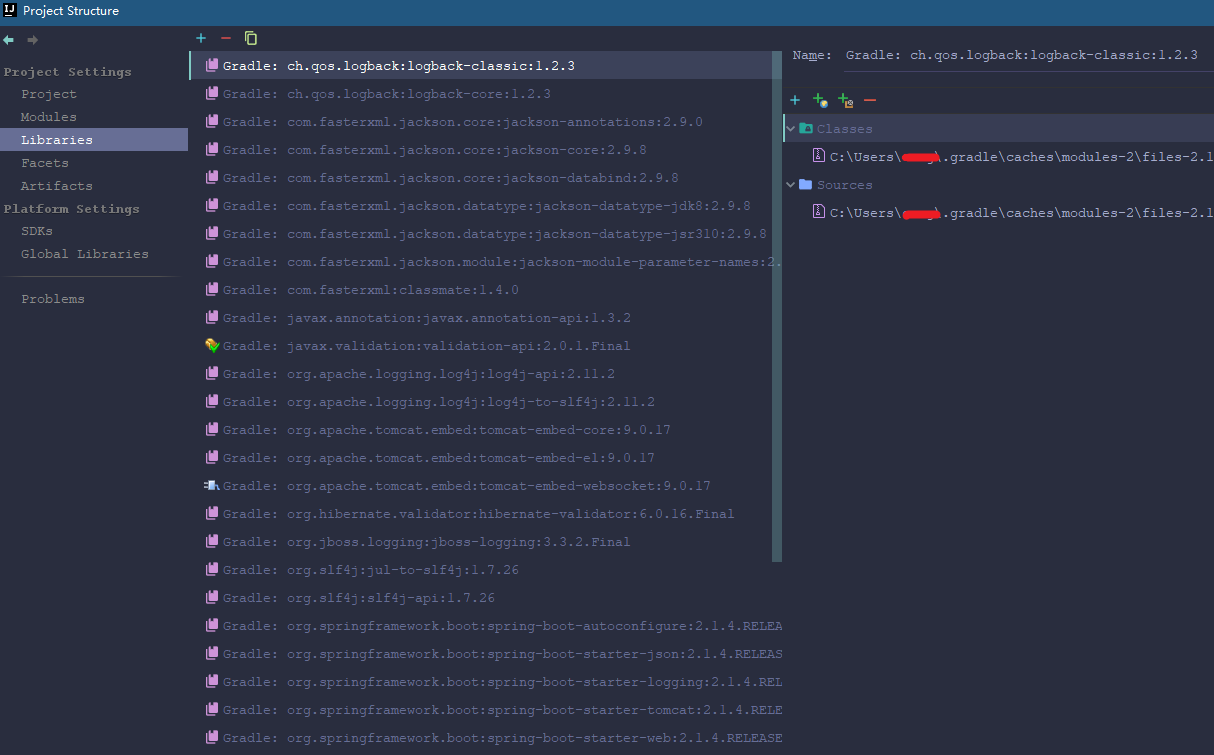
Task: Click exclude icon in library roots toolbar
Action: coord(845,100)
